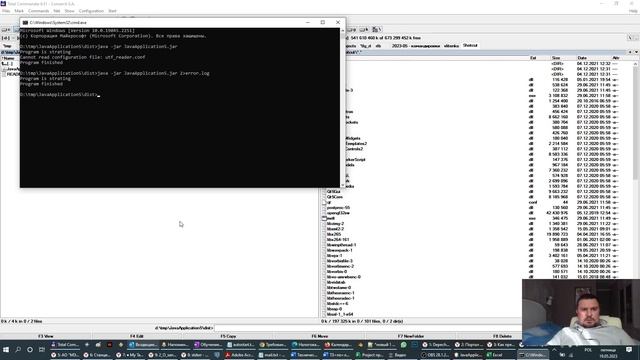Open the Show menu

(69, 11)
